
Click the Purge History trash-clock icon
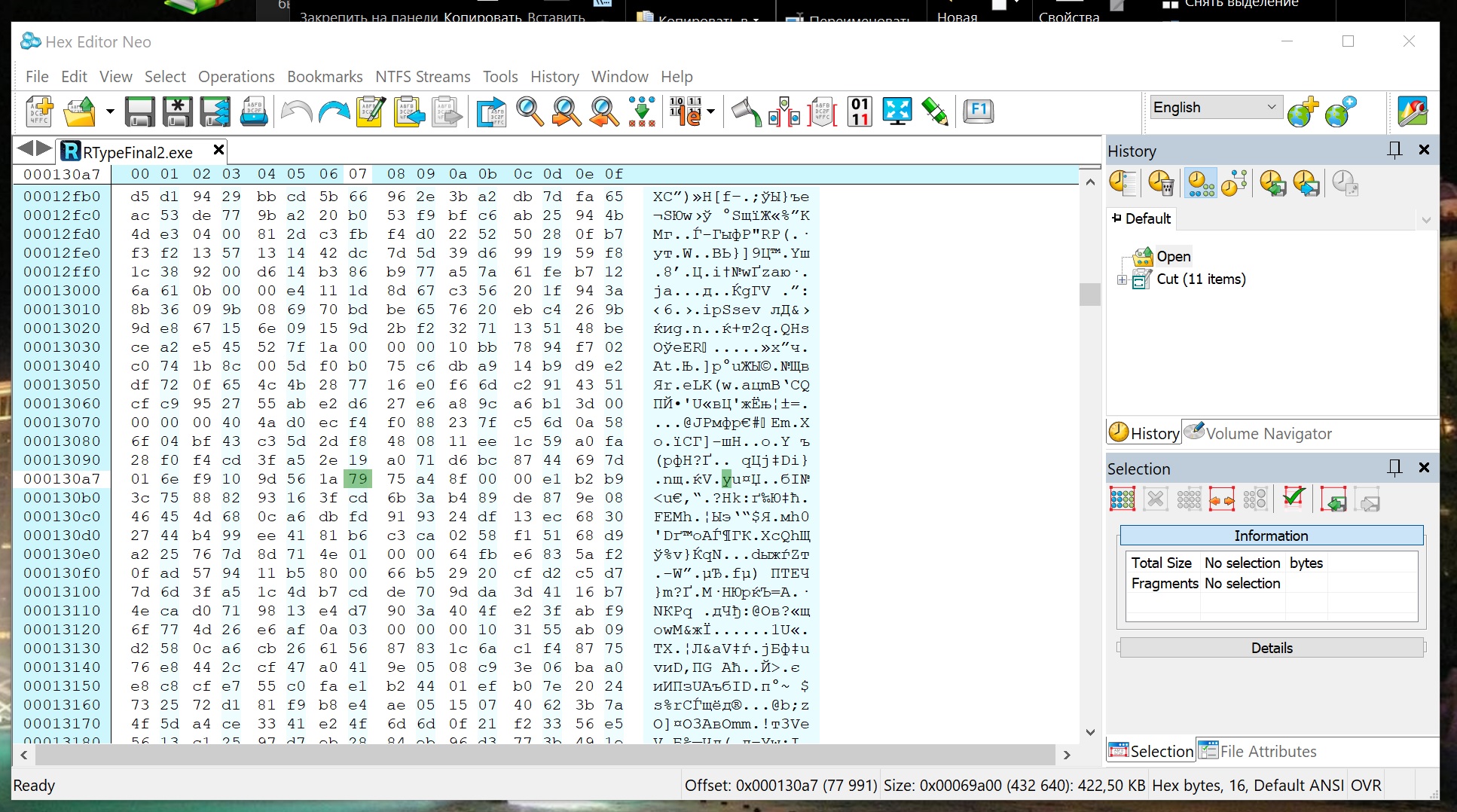pos(1161,183)
